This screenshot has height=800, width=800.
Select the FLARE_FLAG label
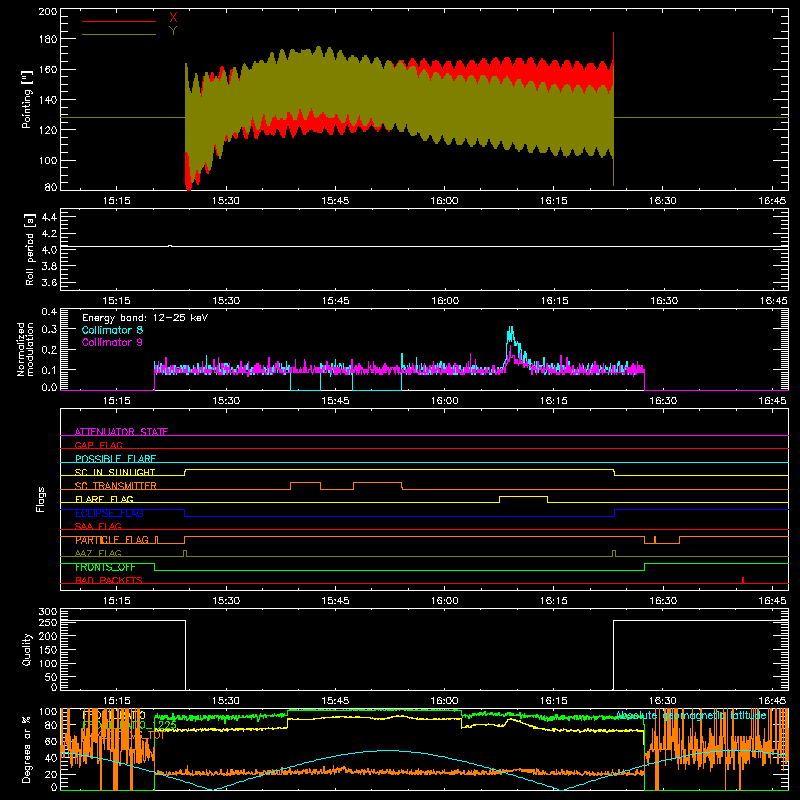(104, 499)
